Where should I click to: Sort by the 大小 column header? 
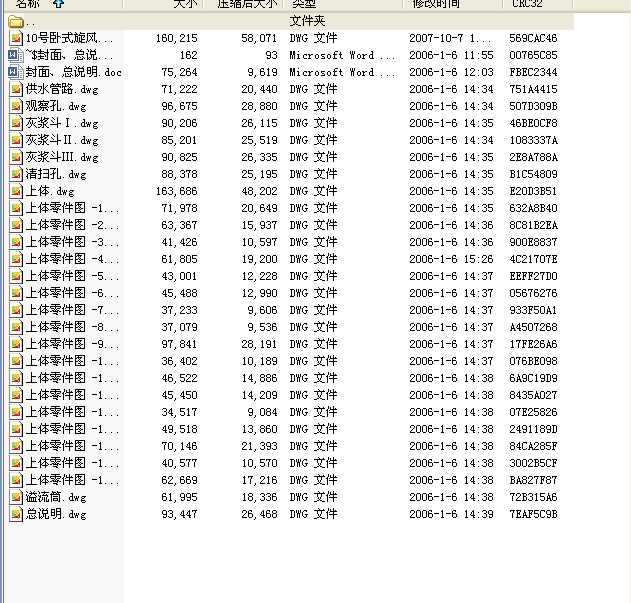[x=163, y=4]
